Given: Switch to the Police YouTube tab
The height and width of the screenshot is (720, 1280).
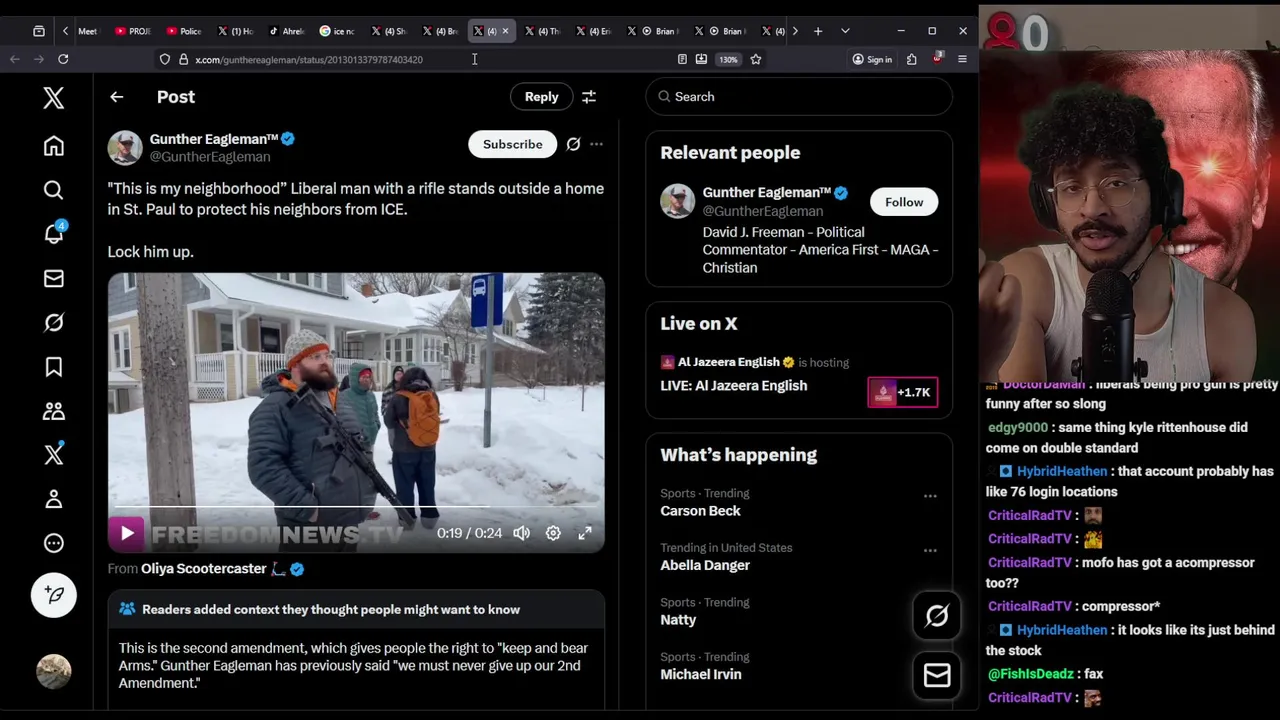Looking at the screenshot, I should [185, 31].
